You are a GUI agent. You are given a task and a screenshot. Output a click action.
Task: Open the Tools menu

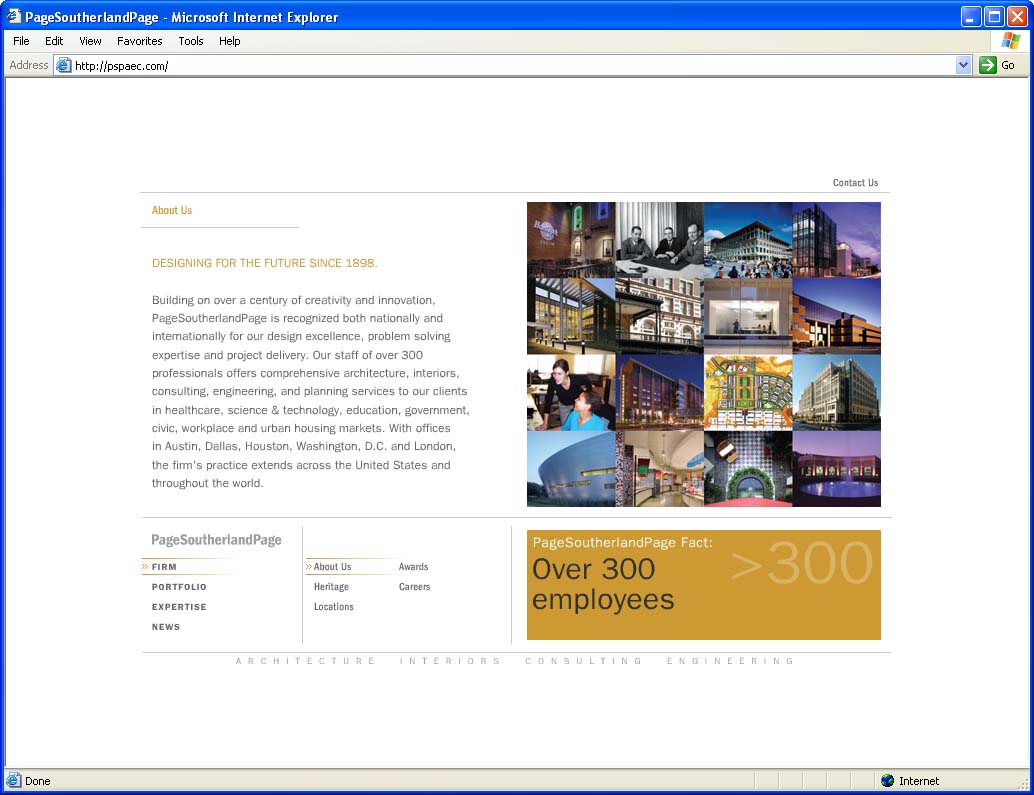click(x=190, y=41)
